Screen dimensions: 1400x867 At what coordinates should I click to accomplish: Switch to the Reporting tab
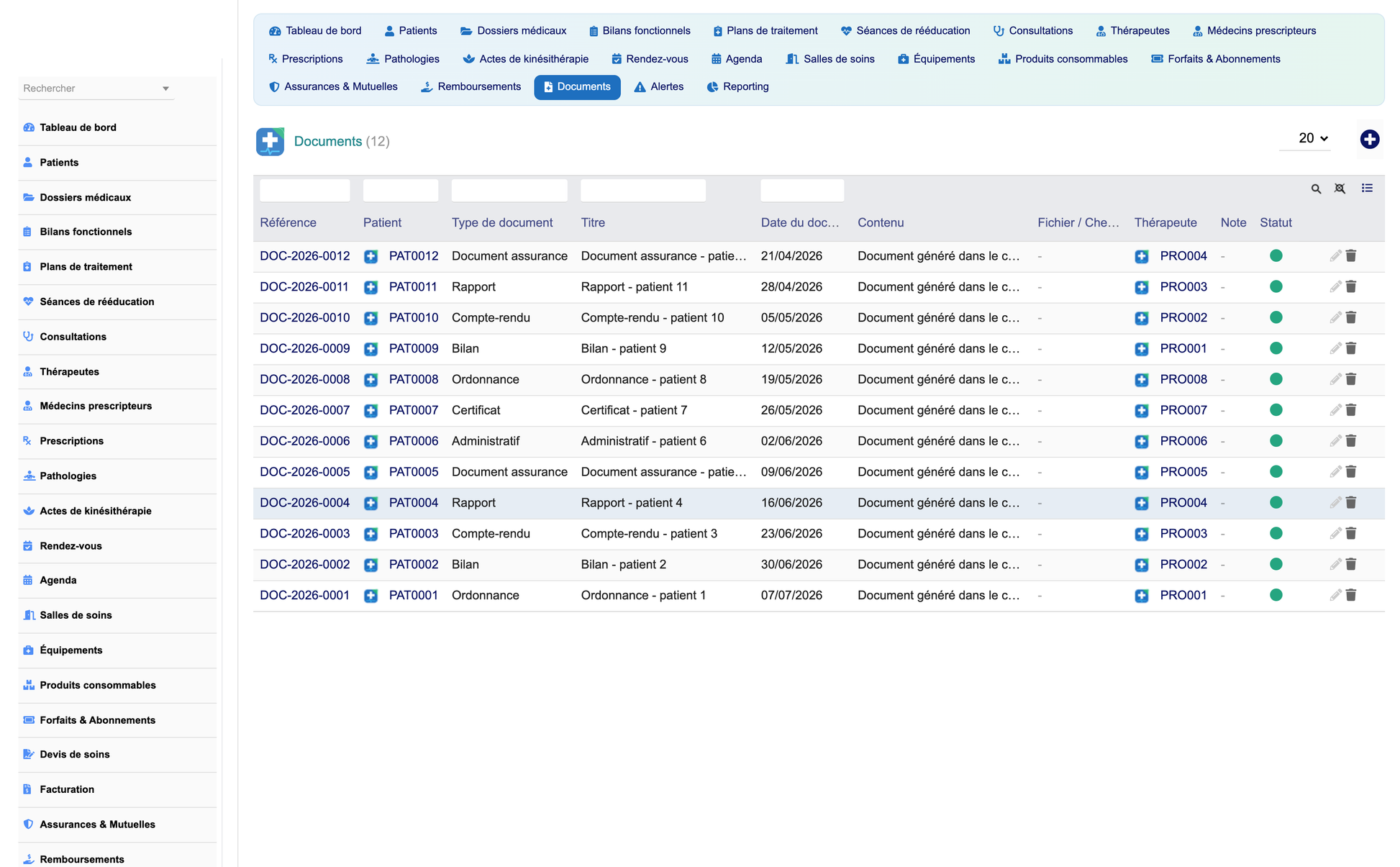click(x=737, y=86)
